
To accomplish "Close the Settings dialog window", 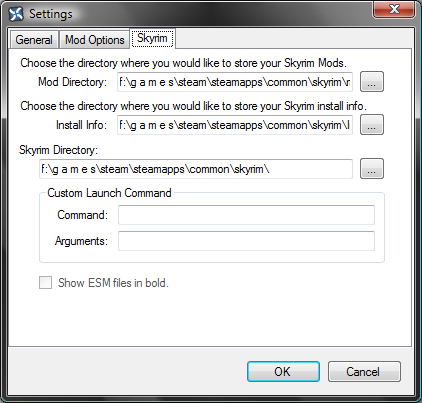I will (x=394, y=9).
